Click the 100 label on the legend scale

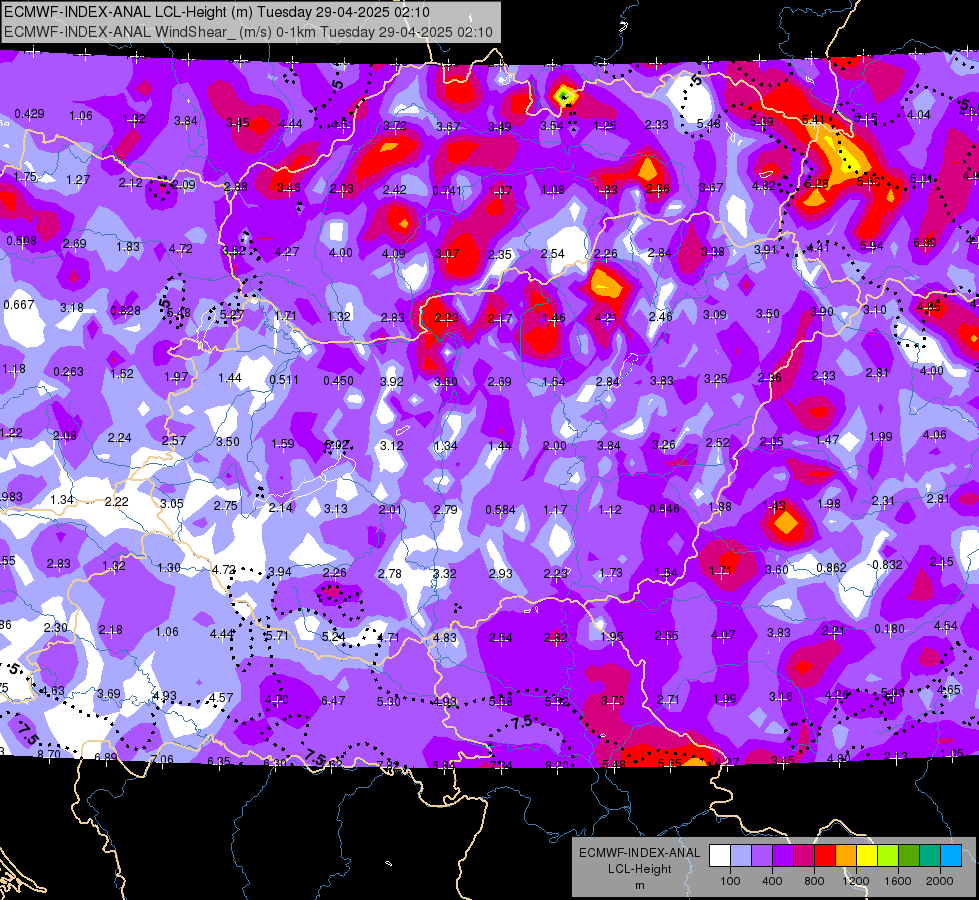coord(730,881)
